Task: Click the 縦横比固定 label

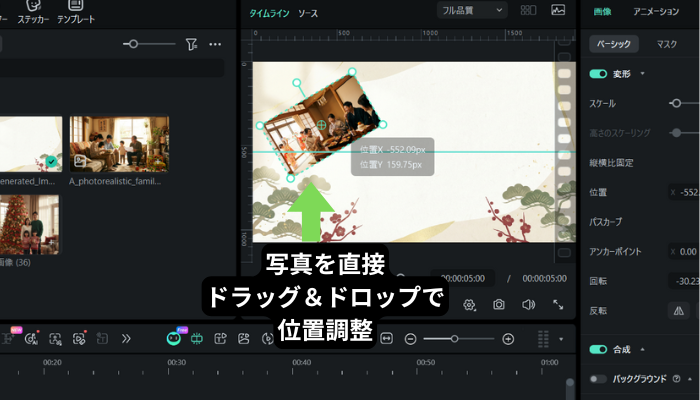Action: pos(611,163)
